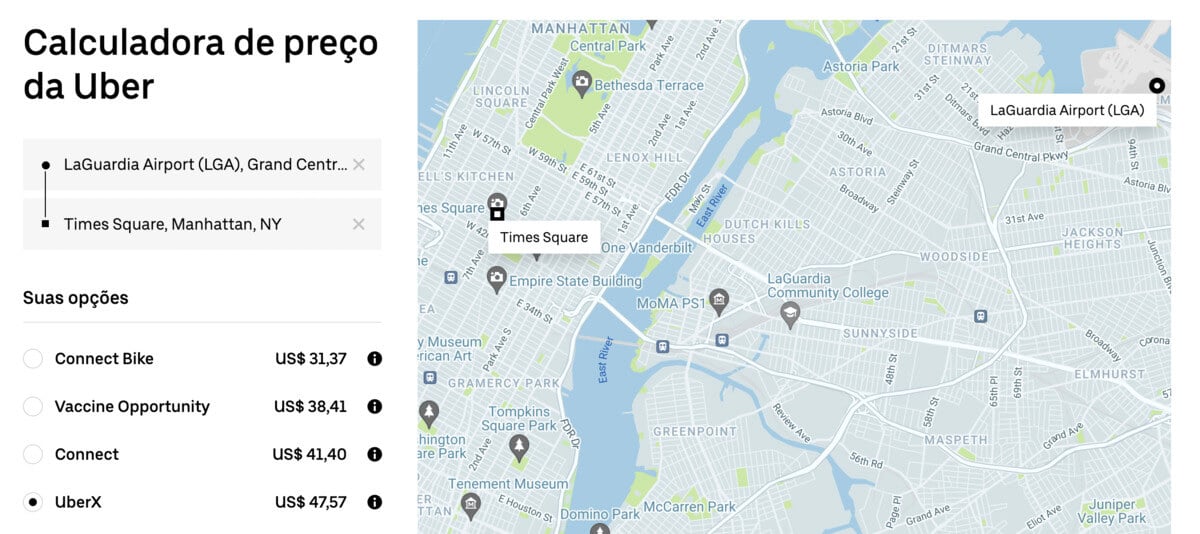Select the Connect Bike radio option

33,359
